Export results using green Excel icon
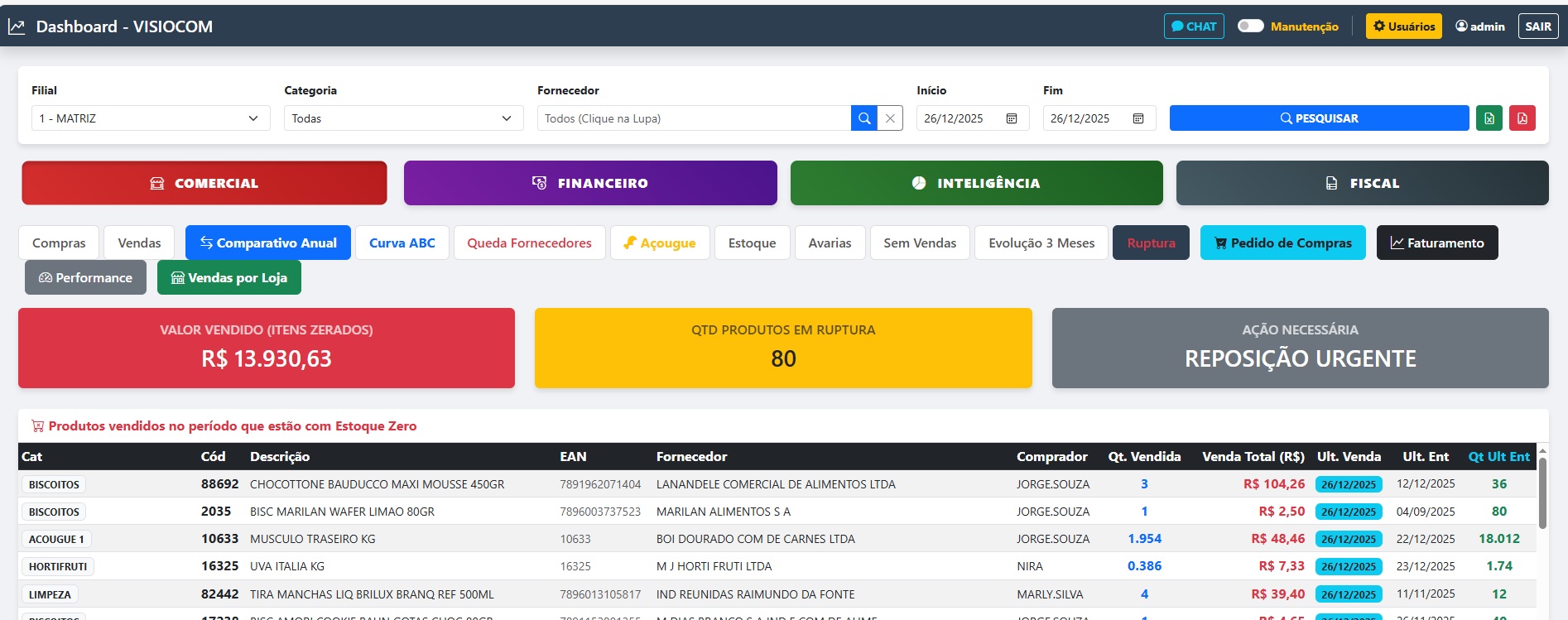Image resolution: width=1568 pixels, height=620 pixels. tap(1489, 118)
